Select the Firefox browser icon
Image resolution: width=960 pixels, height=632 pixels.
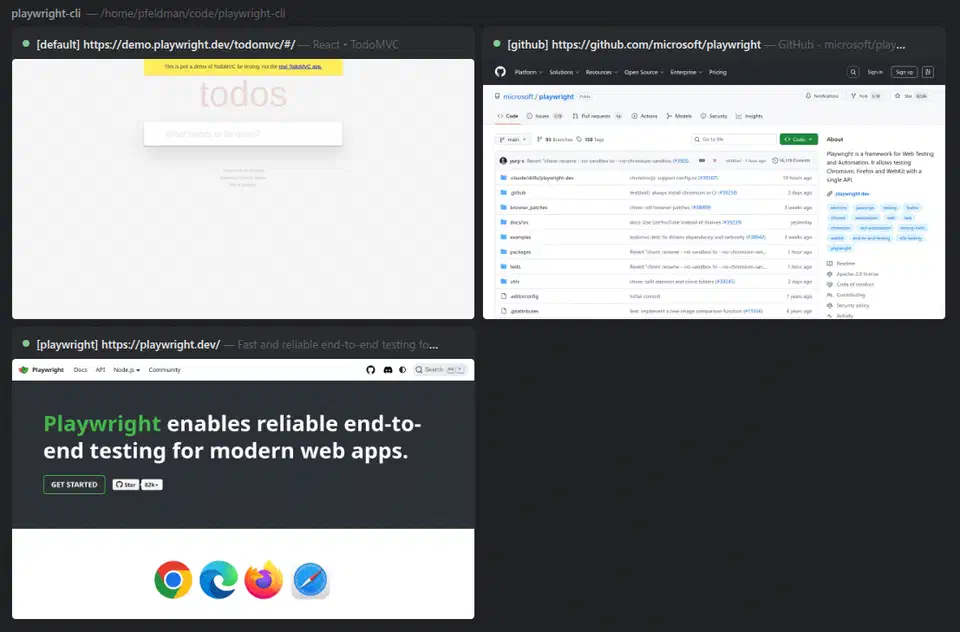263,580
